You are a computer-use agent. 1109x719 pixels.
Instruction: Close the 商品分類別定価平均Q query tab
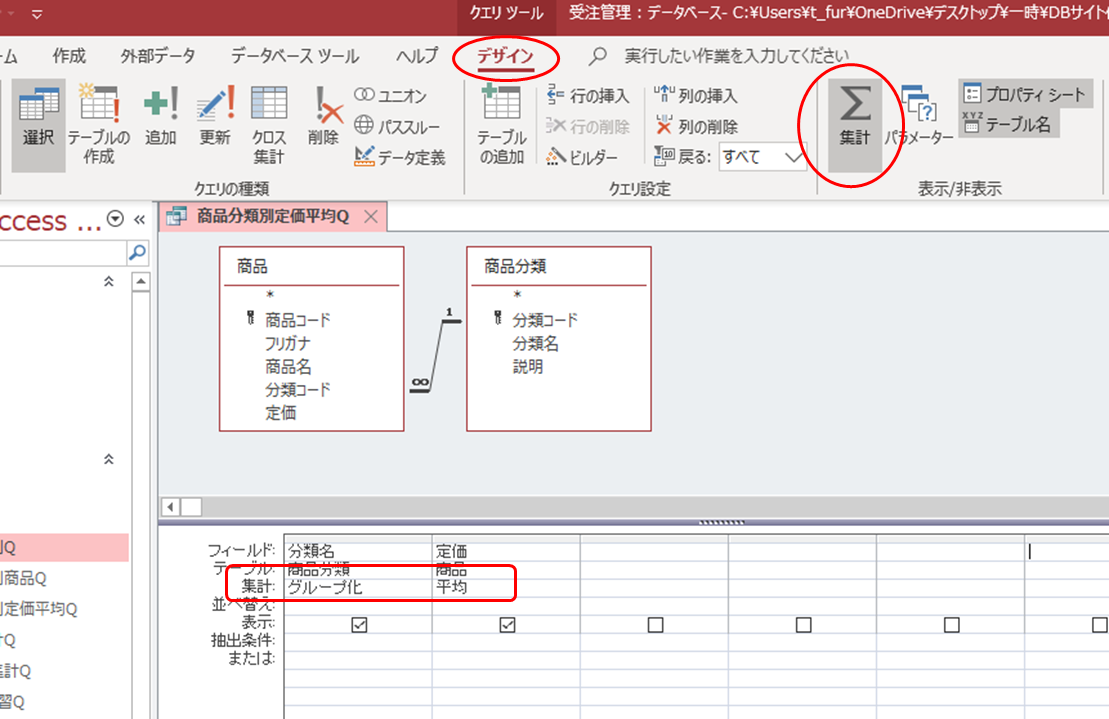click(x=370, y=217)
